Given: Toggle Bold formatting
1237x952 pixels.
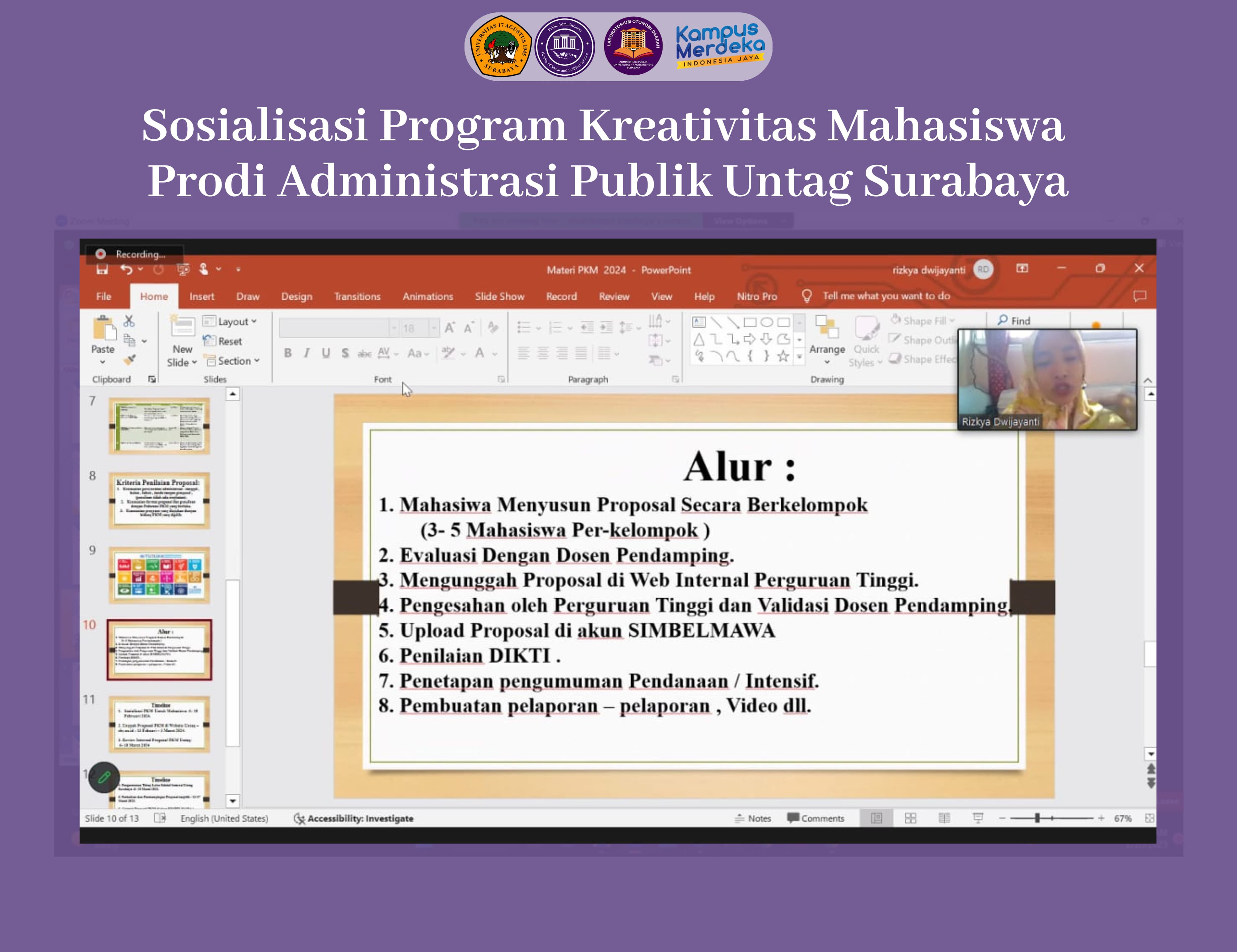Looking at the screenshot, I should click(x=288, y=353).
